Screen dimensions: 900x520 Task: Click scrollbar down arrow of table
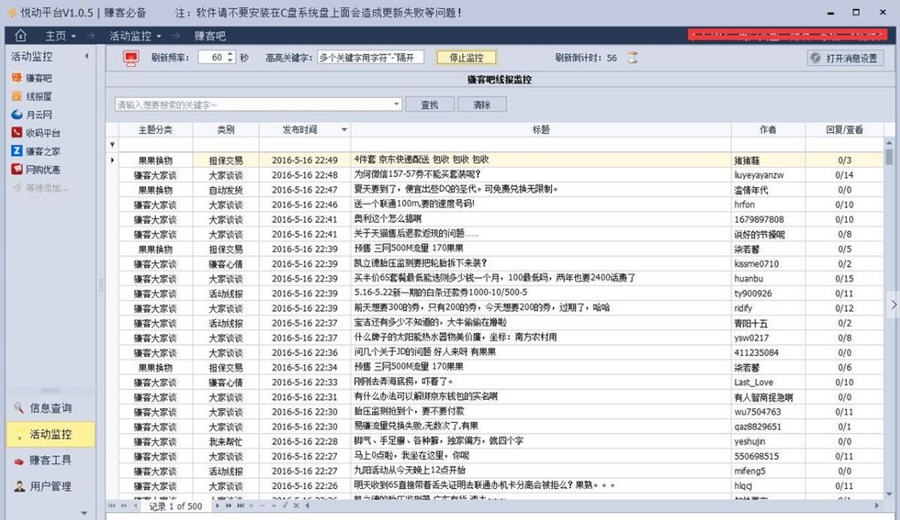889,494
